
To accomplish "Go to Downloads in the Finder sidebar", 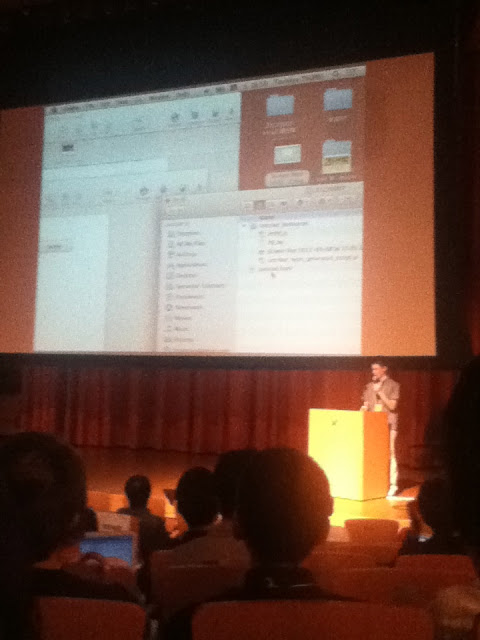I will click(185, 307).
